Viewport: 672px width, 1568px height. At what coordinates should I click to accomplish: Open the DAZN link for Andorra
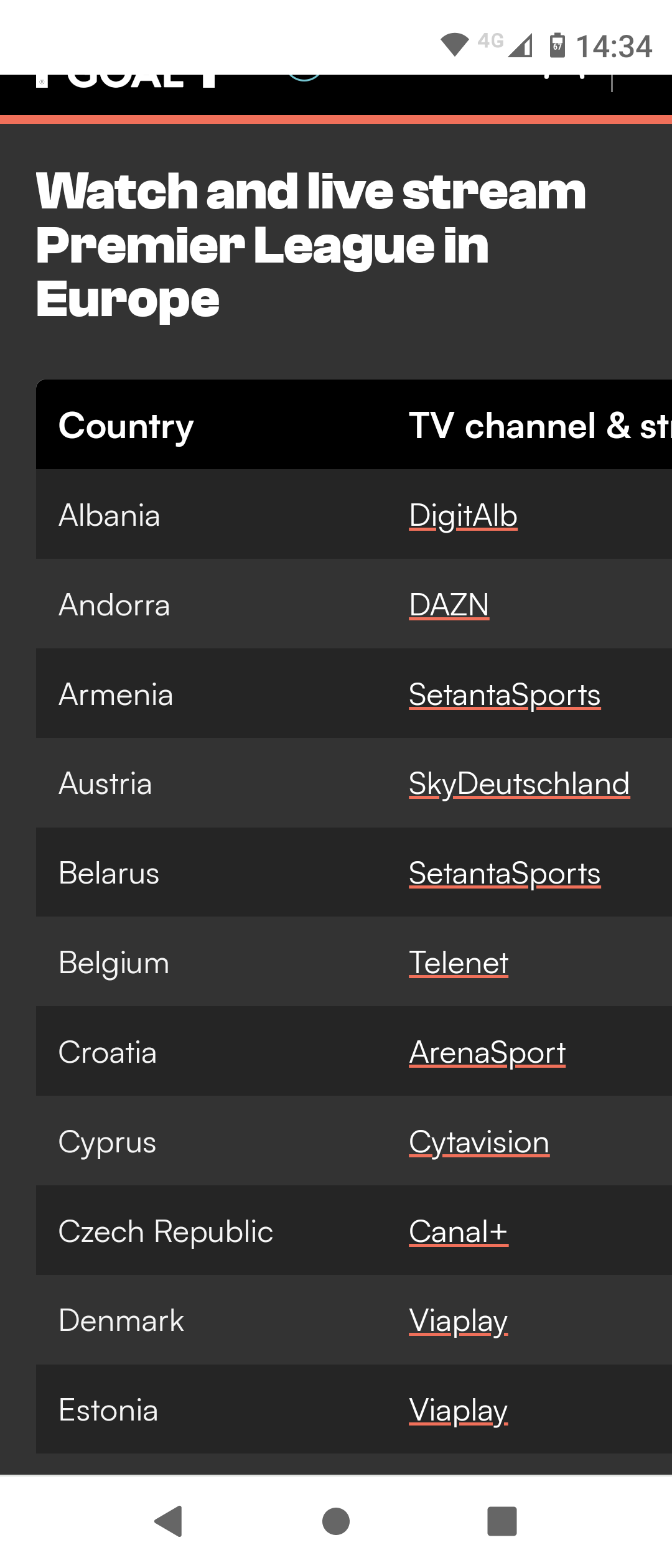point(449,605)
